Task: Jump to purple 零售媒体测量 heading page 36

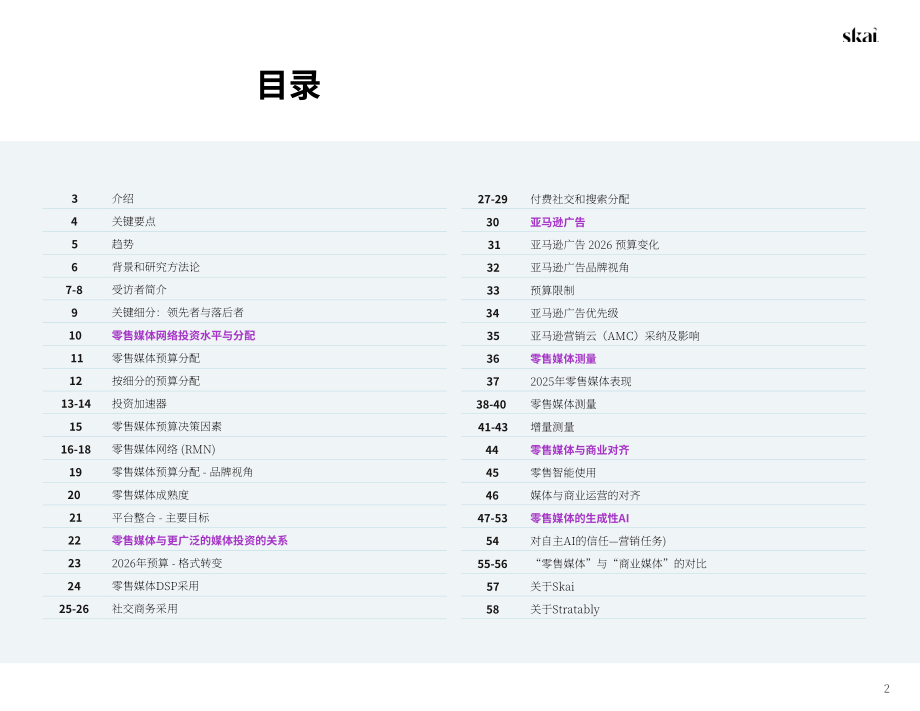Action: coord(563,358)
